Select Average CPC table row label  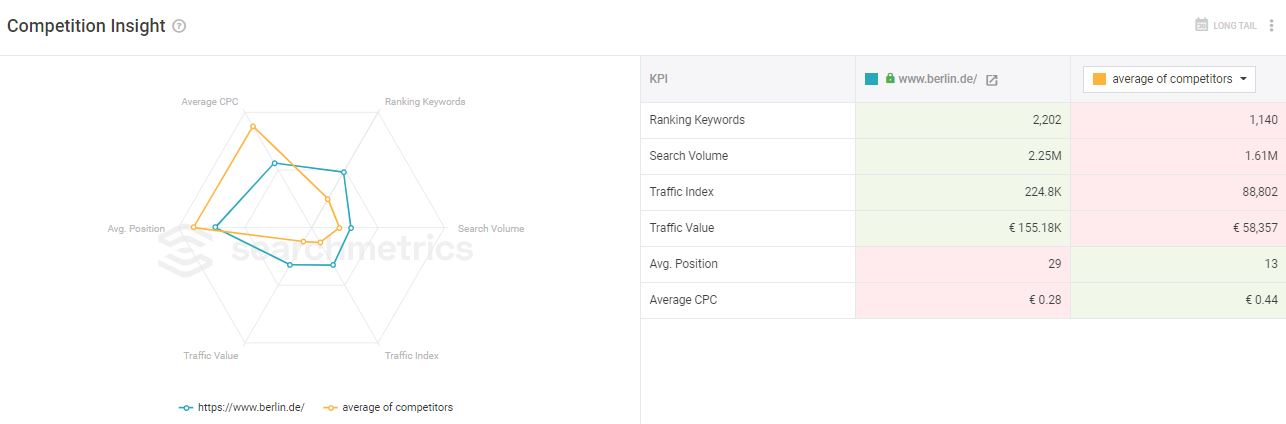[683, 300]
